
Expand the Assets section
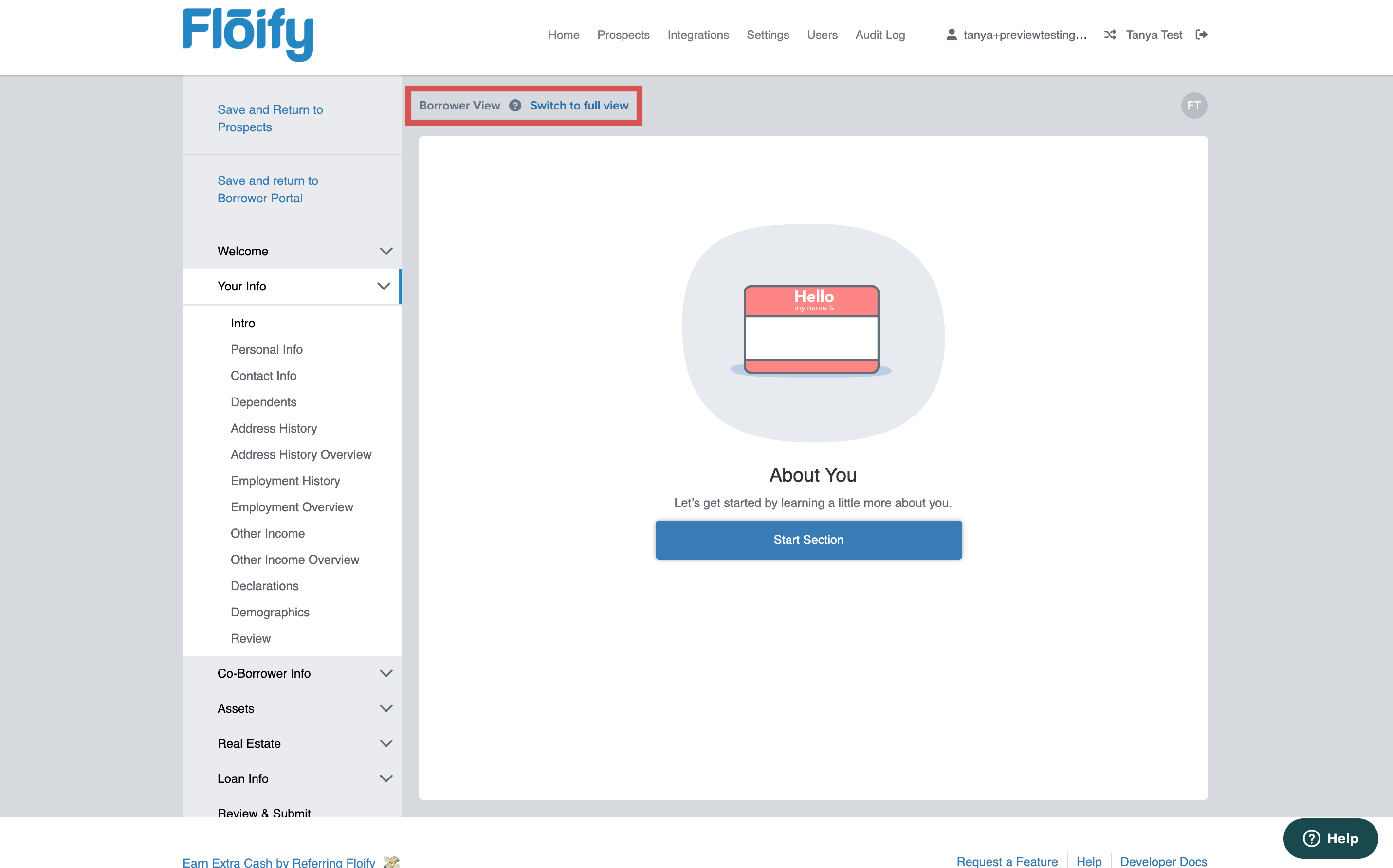coord(386,708)
